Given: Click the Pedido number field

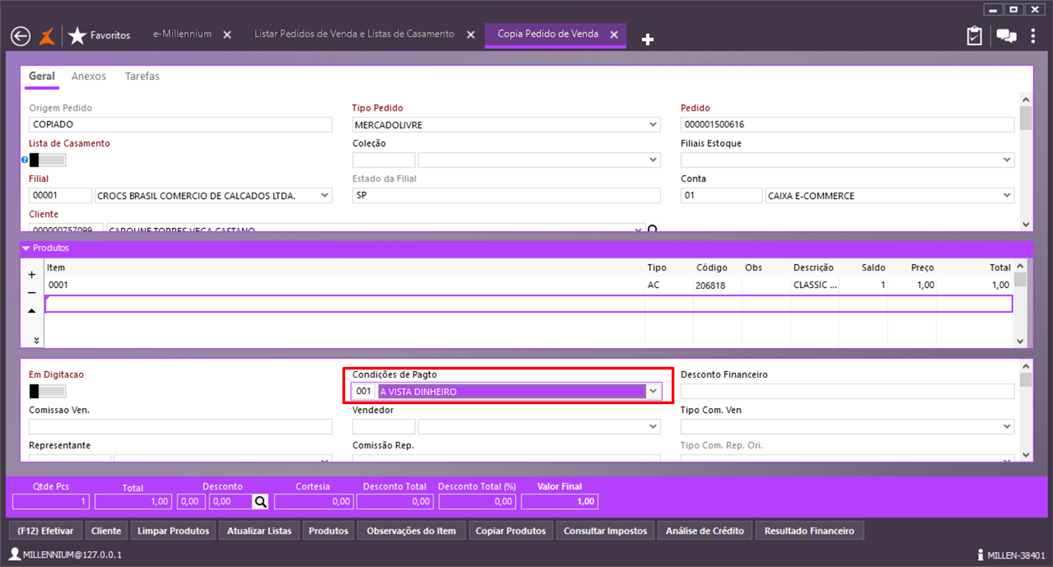Looking at the screenshot, I should click(847, 124).
